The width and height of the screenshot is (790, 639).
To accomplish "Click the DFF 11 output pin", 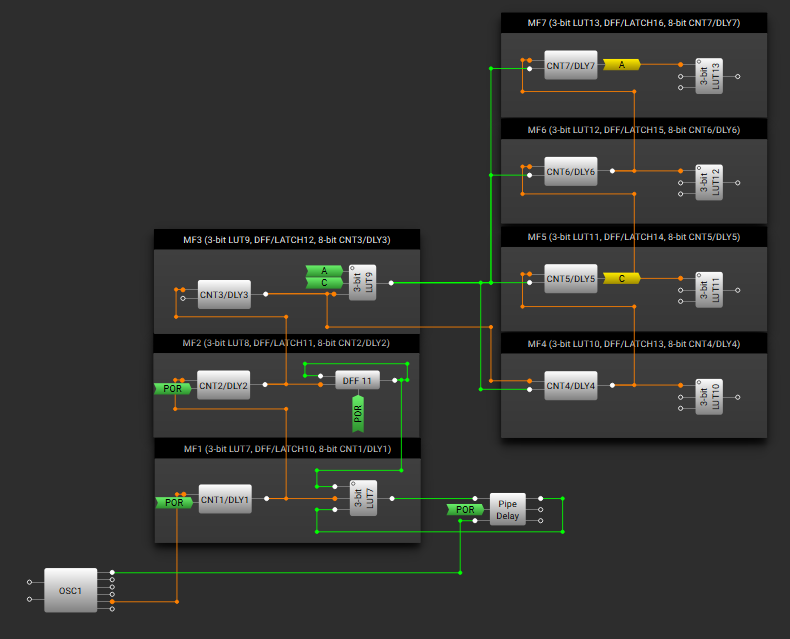I will coord(395,380).
